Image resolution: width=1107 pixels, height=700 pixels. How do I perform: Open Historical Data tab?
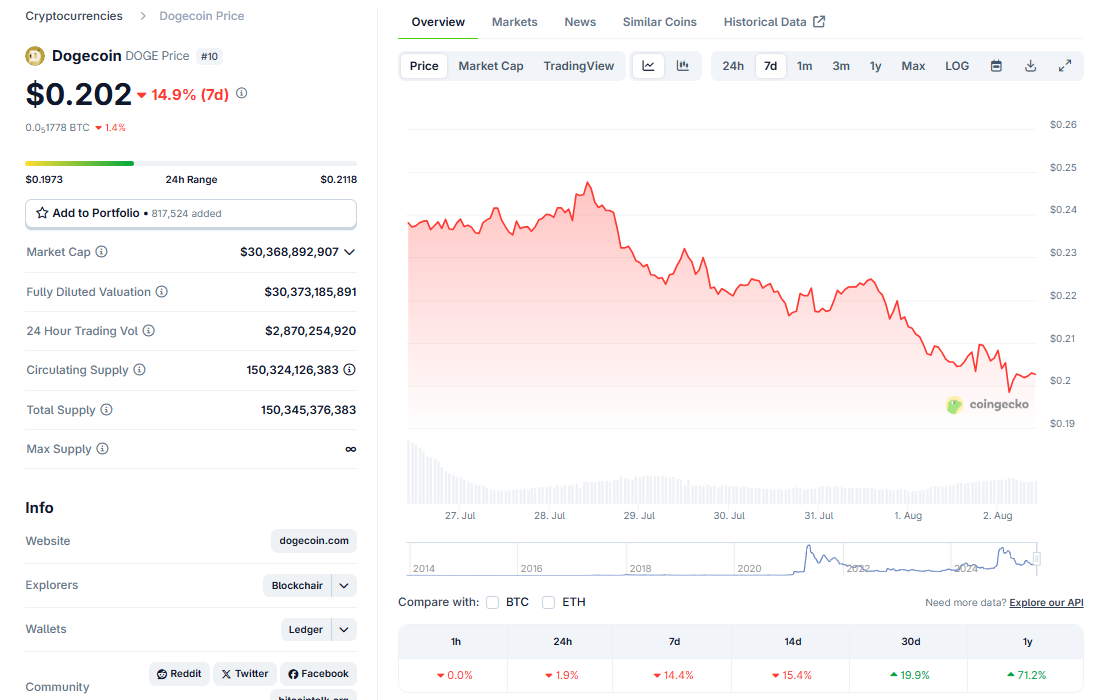pyautogui.click(x=774, y=22)
